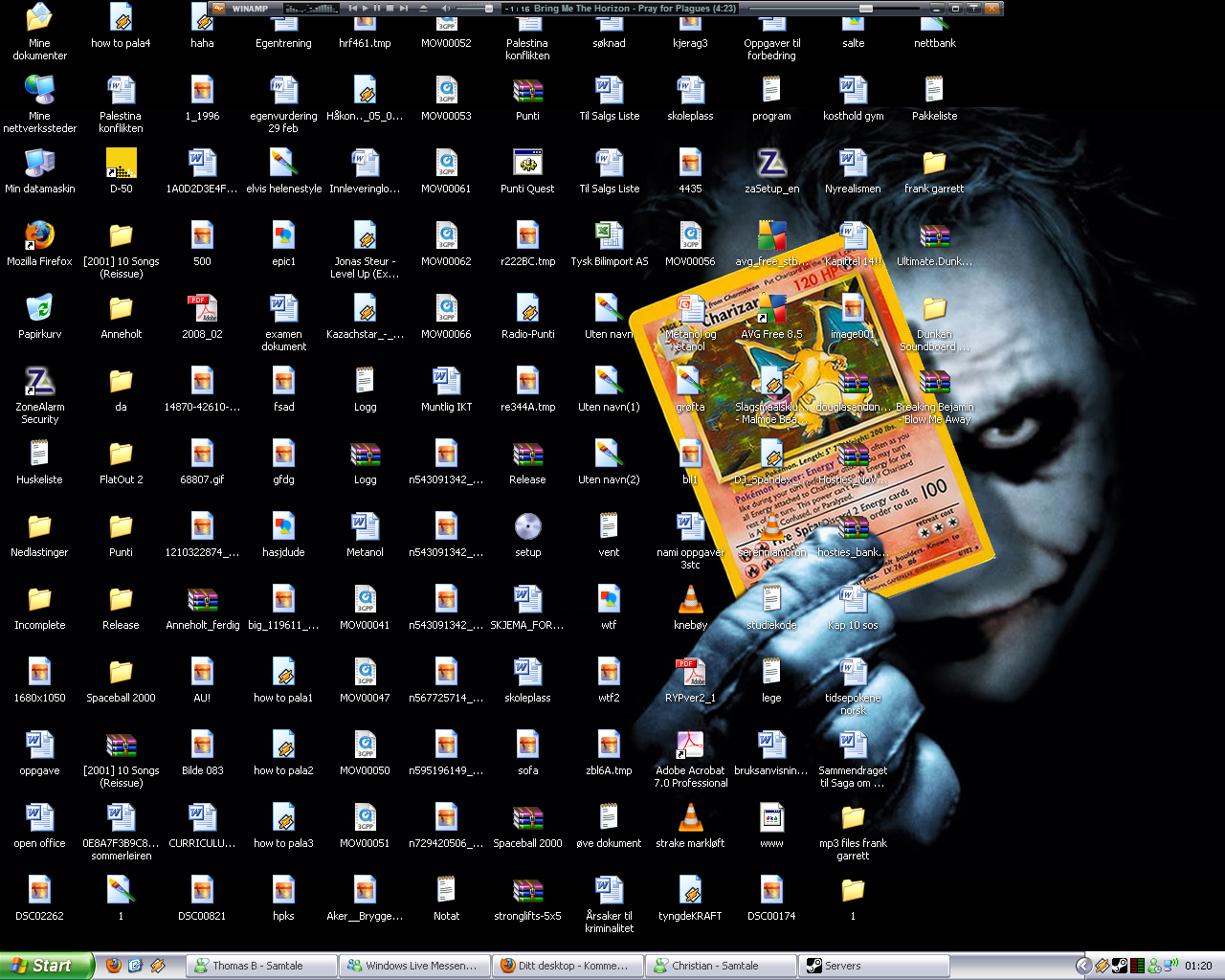
Task: Click the system clock showing 01:20
Action: 1198,966
